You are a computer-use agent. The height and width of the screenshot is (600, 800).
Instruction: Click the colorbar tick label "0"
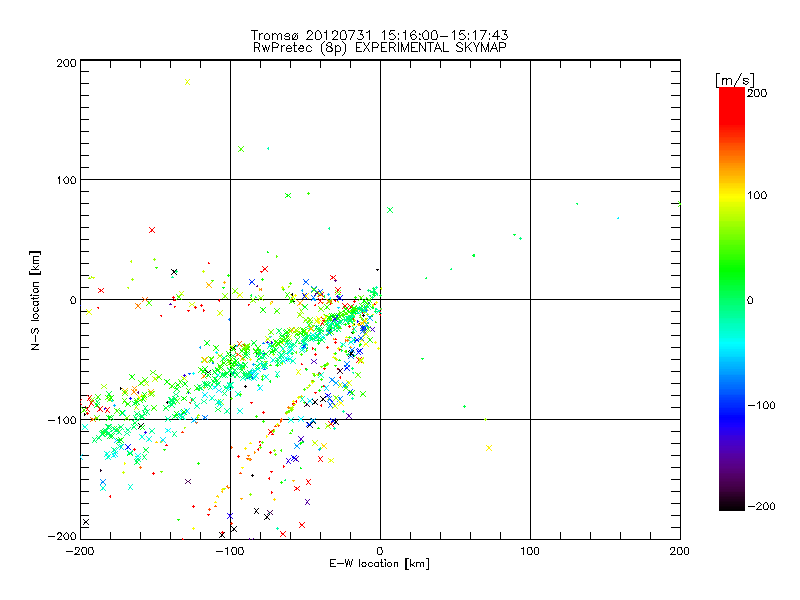(x=750, y=300)
